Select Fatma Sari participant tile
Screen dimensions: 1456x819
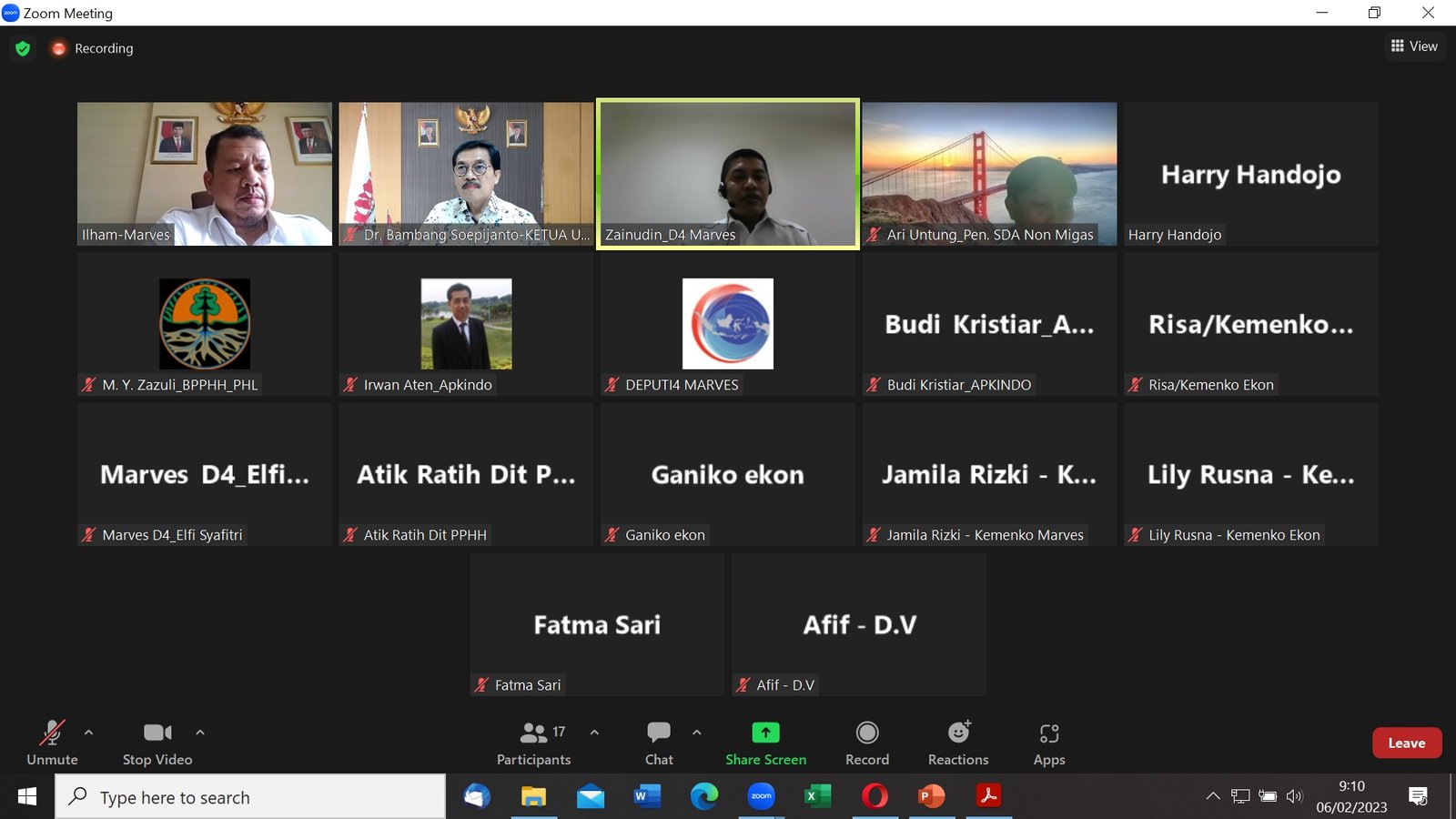click(x=597, y=624)
